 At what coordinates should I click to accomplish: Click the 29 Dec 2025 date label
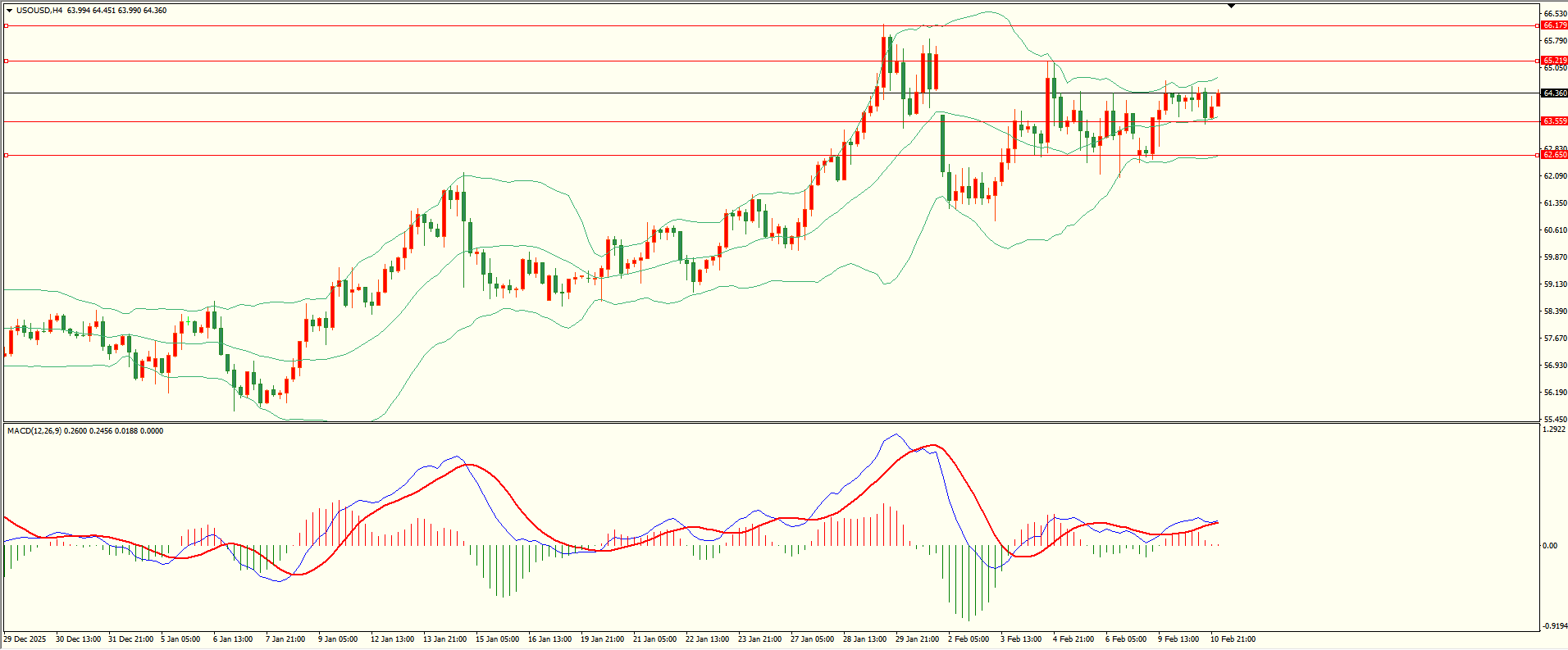point(25,639)
